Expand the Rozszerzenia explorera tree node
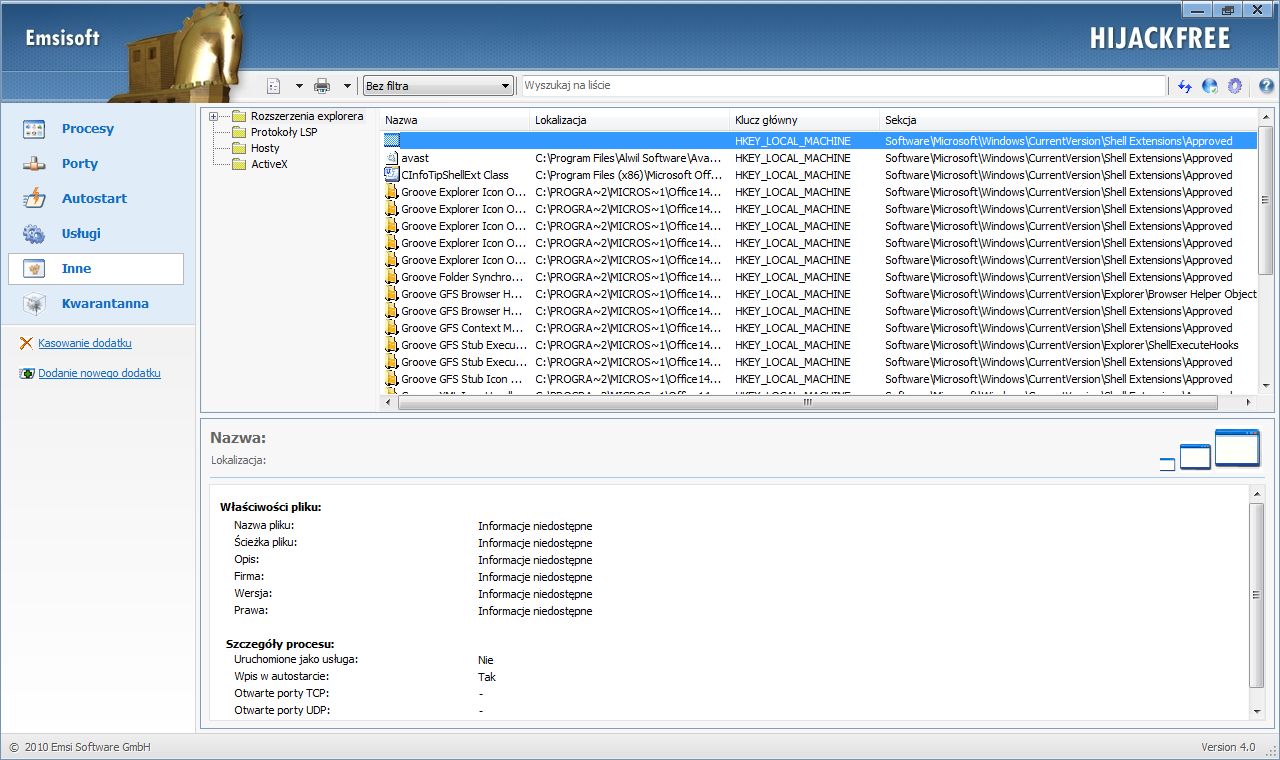Image resolution: width=1280 pixels, height=760 pixels. pyautogui.click(x=213, y=117)
